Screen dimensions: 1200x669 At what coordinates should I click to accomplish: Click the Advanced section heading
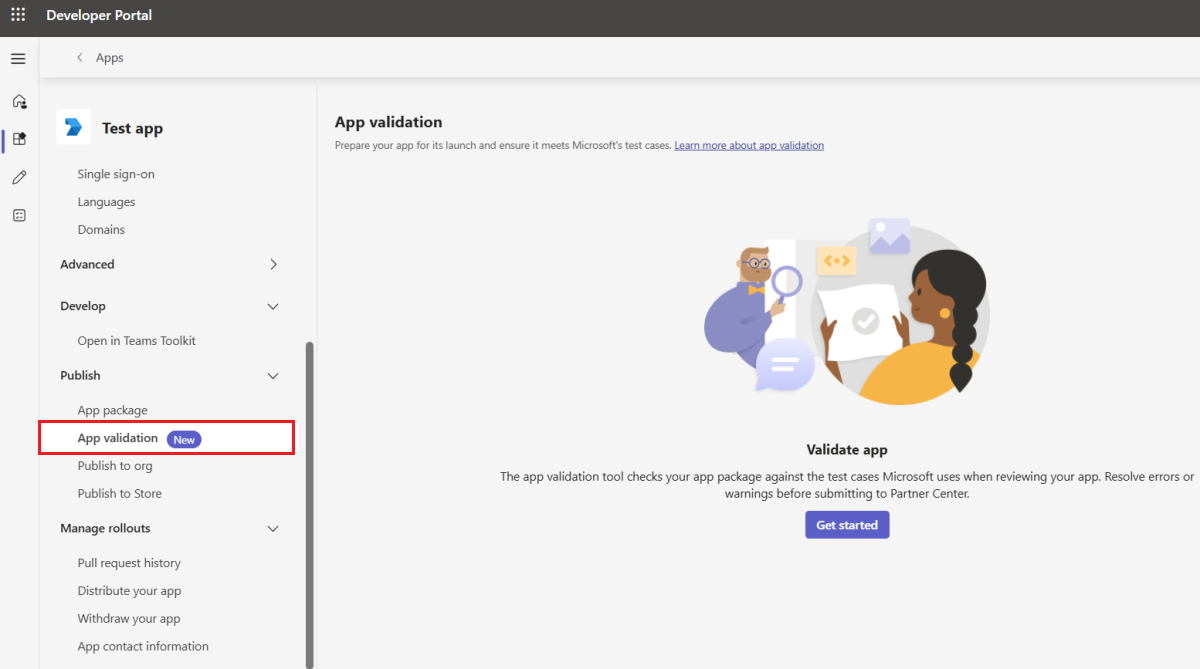[x=87, y=265]
